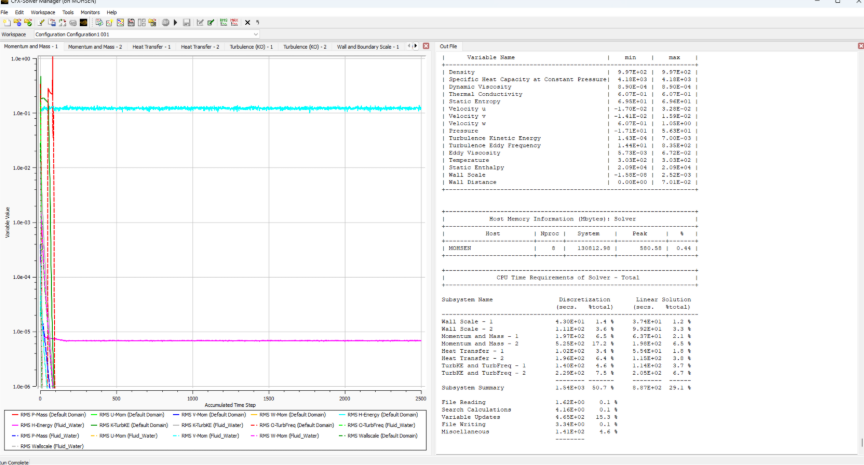Switch to the Heat Transfer - 1 tab
Screen dimensions: 864x465
[151, 46]
